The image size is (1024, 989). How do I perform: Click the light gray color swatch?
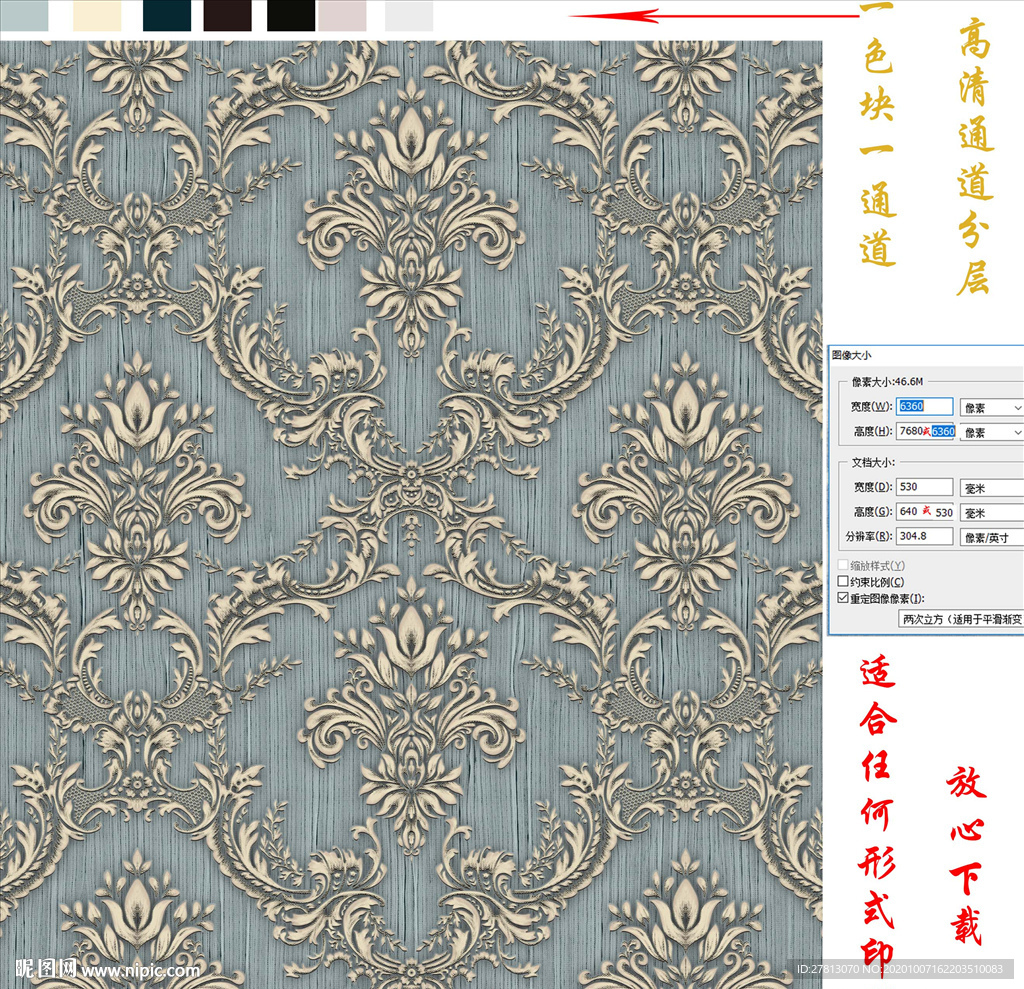pyautogui.click(x=409, y=15)
